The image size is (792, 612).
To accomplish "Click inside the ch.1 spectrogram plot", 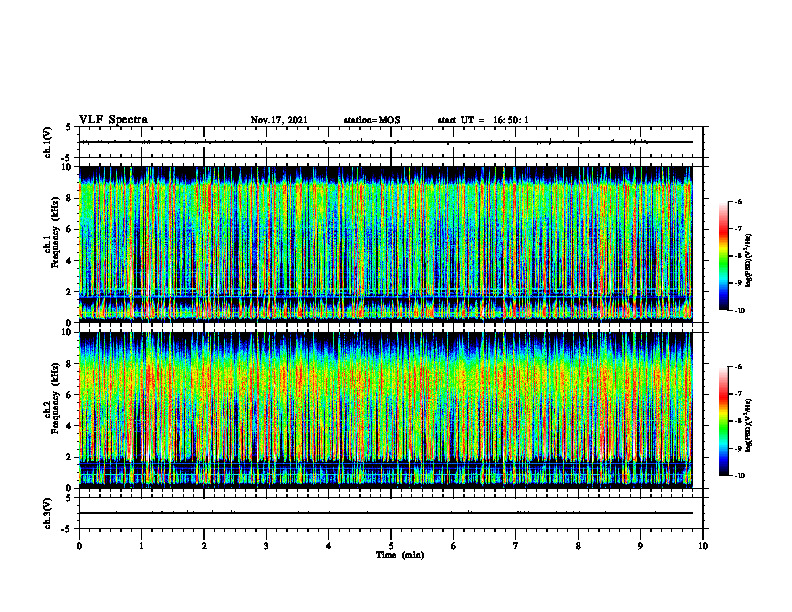I will pyautogui.click(x=385, y=244).
